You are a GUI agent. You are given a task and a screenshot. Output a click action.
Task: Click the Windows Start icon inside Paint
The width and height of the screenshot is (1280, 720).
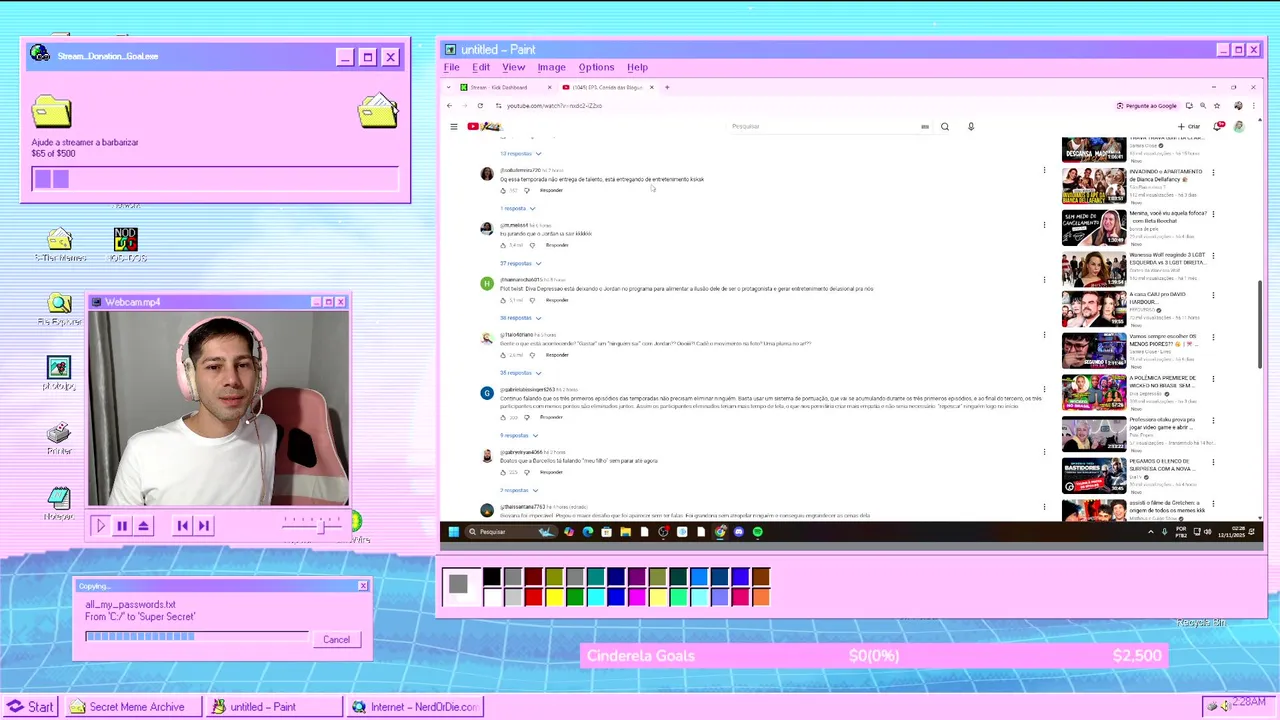coord(453,532)
